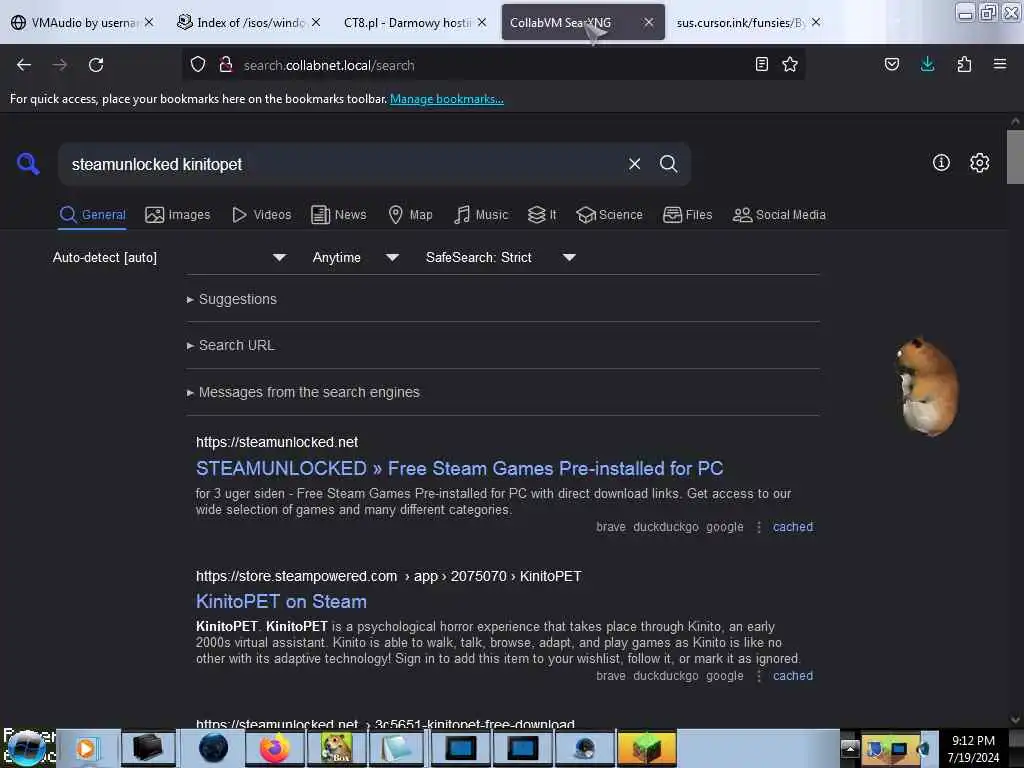Select the Images search category
Viewport: 1024px width, 768px height.
click(178, 215)
